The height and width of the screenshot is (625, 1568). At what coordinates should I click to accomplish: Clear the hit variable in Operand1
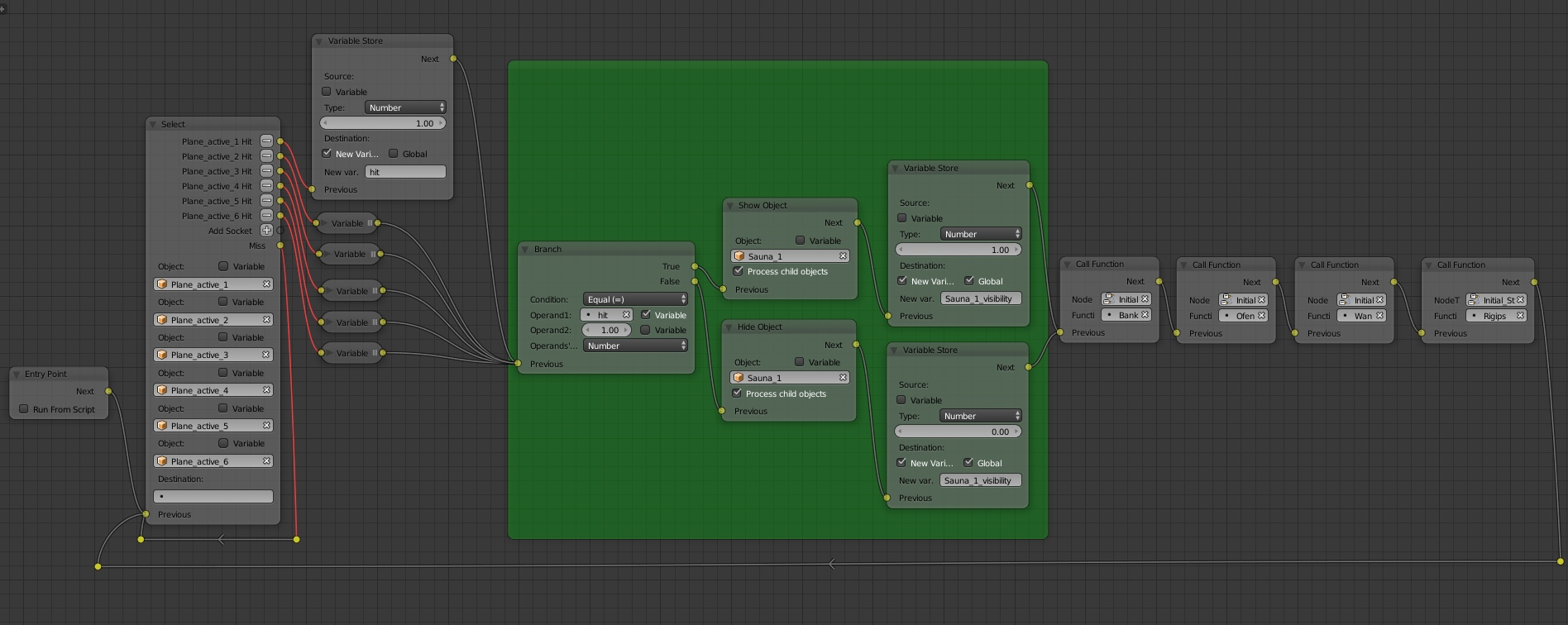pyautogui.click(x=626, y=315)
